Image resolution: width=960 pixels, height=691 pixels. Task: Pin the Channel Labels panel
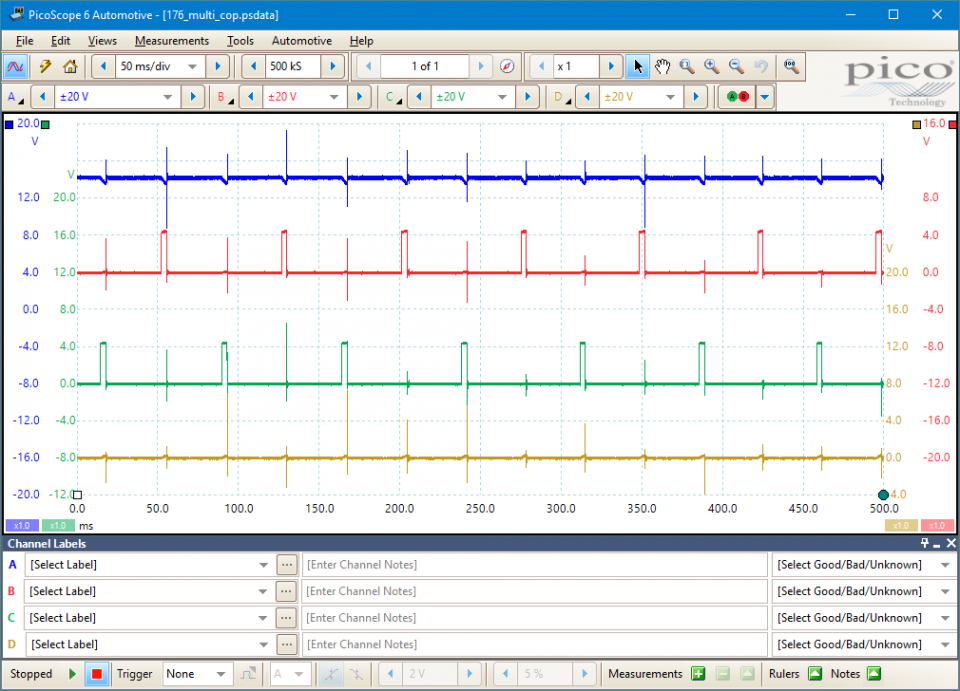point(924,543)
